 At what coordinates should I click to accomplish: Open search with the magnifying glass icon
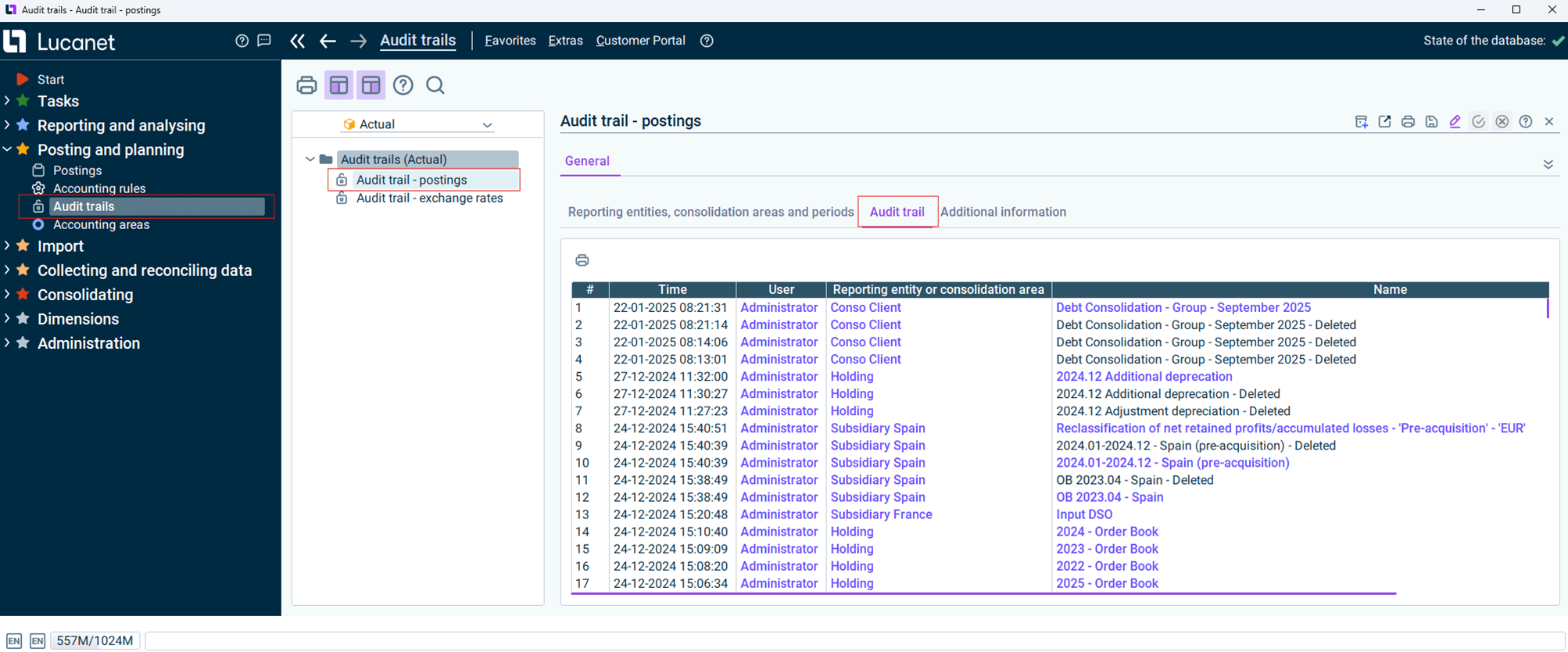point(435,85)
